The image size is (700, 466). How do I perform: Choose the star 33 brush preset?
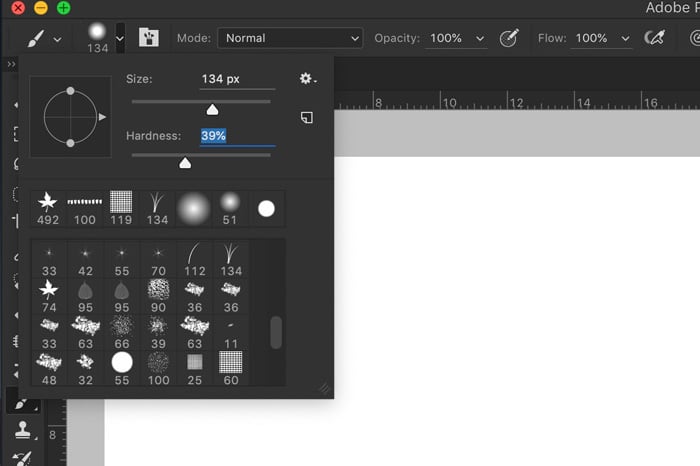49,260
